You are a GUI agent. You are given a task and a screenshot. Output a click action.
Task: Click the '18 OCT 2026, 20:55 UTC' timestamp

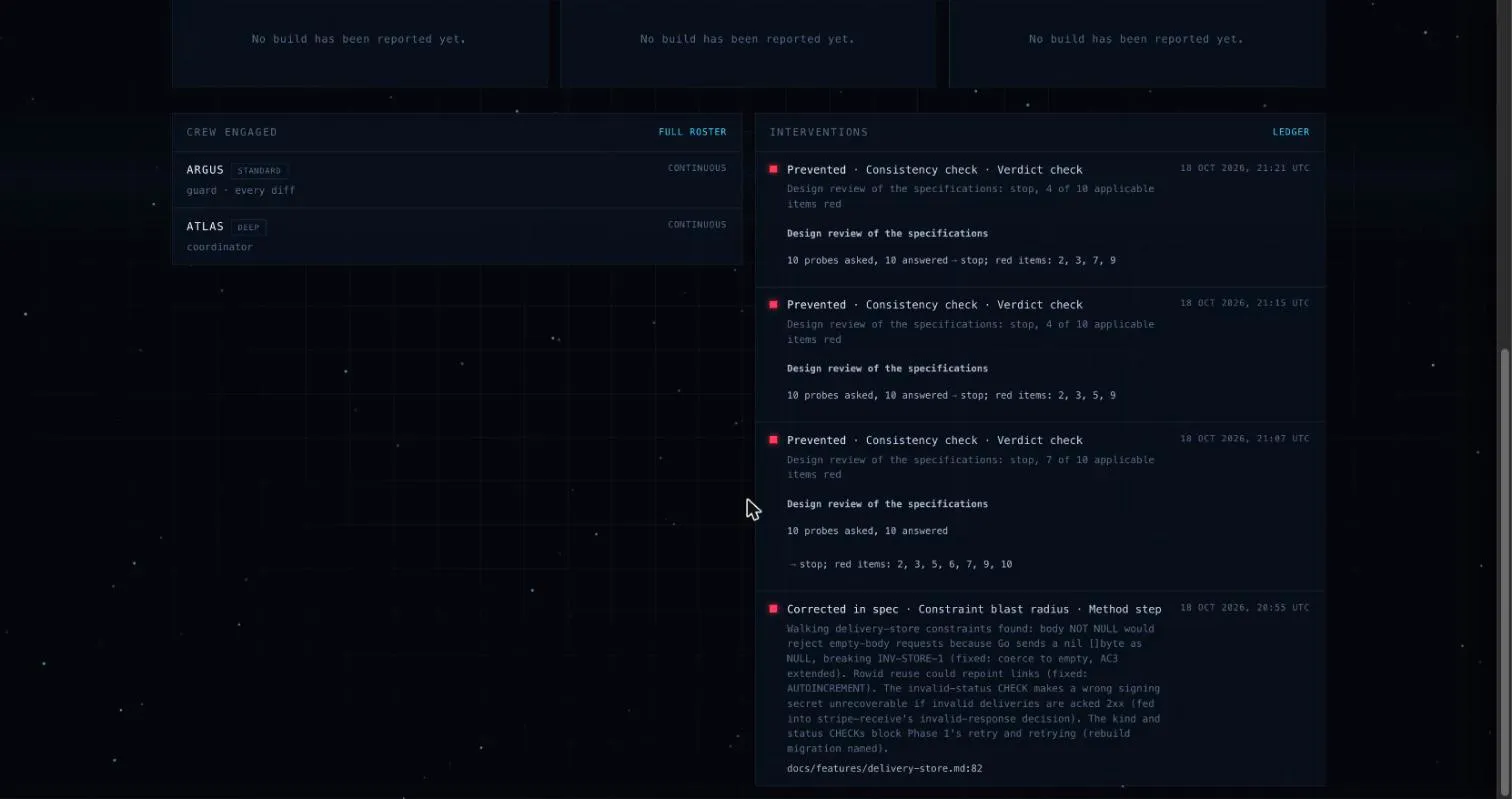click(x=1244, y=608)
